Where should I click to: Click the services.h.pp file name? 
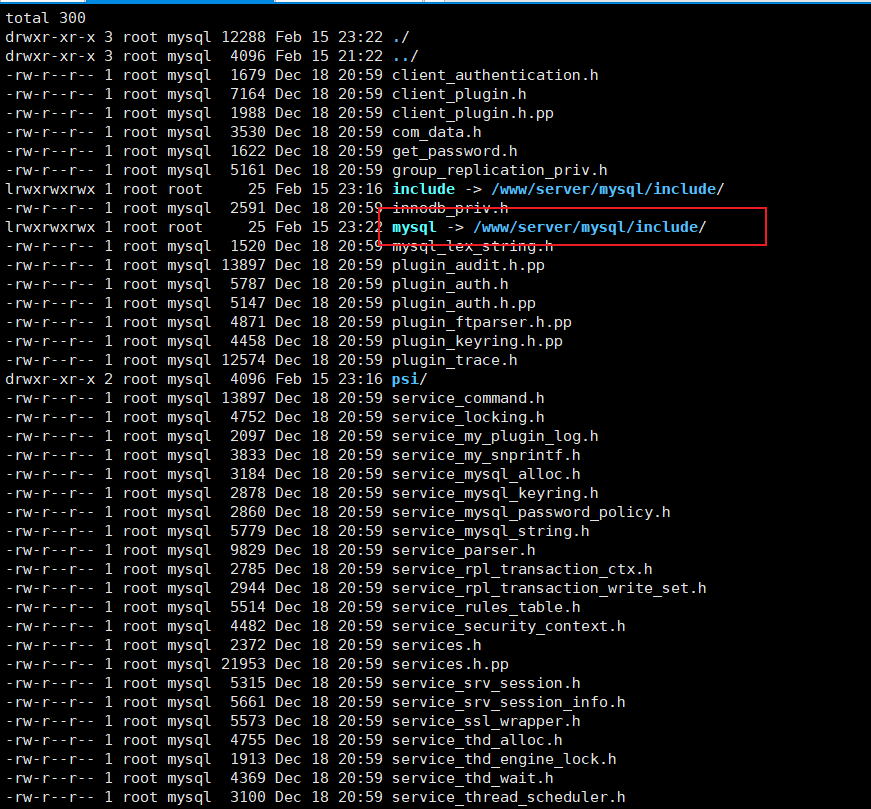point(450,664)
